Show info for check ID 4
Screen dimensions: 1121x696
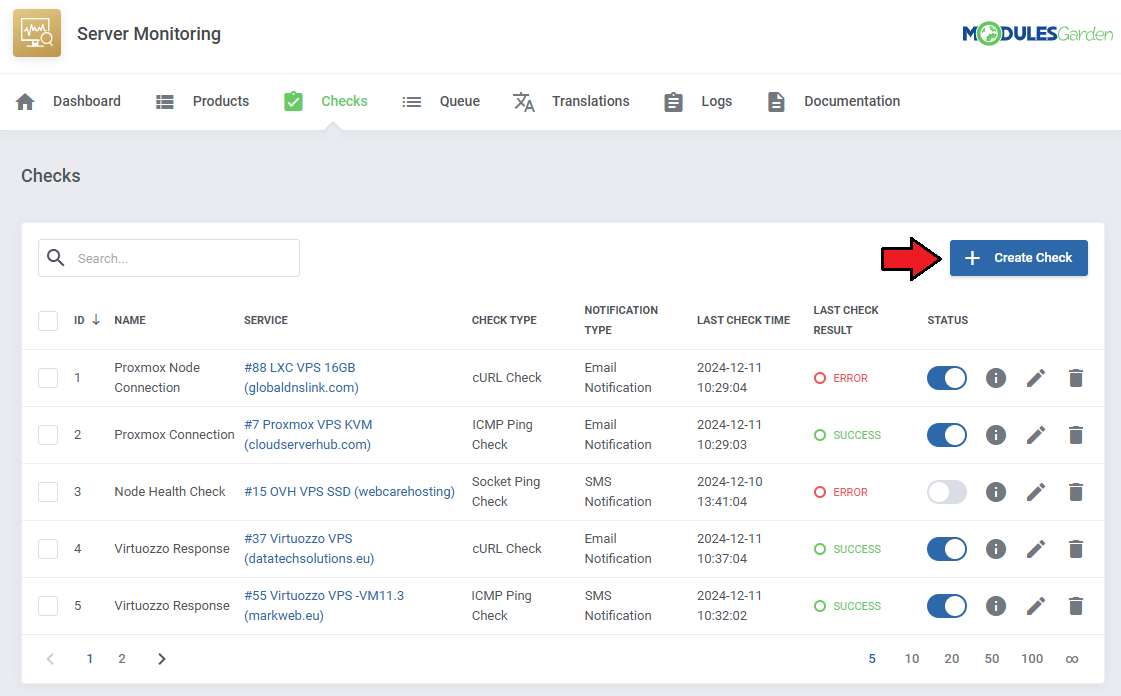[x=996, y=549]
